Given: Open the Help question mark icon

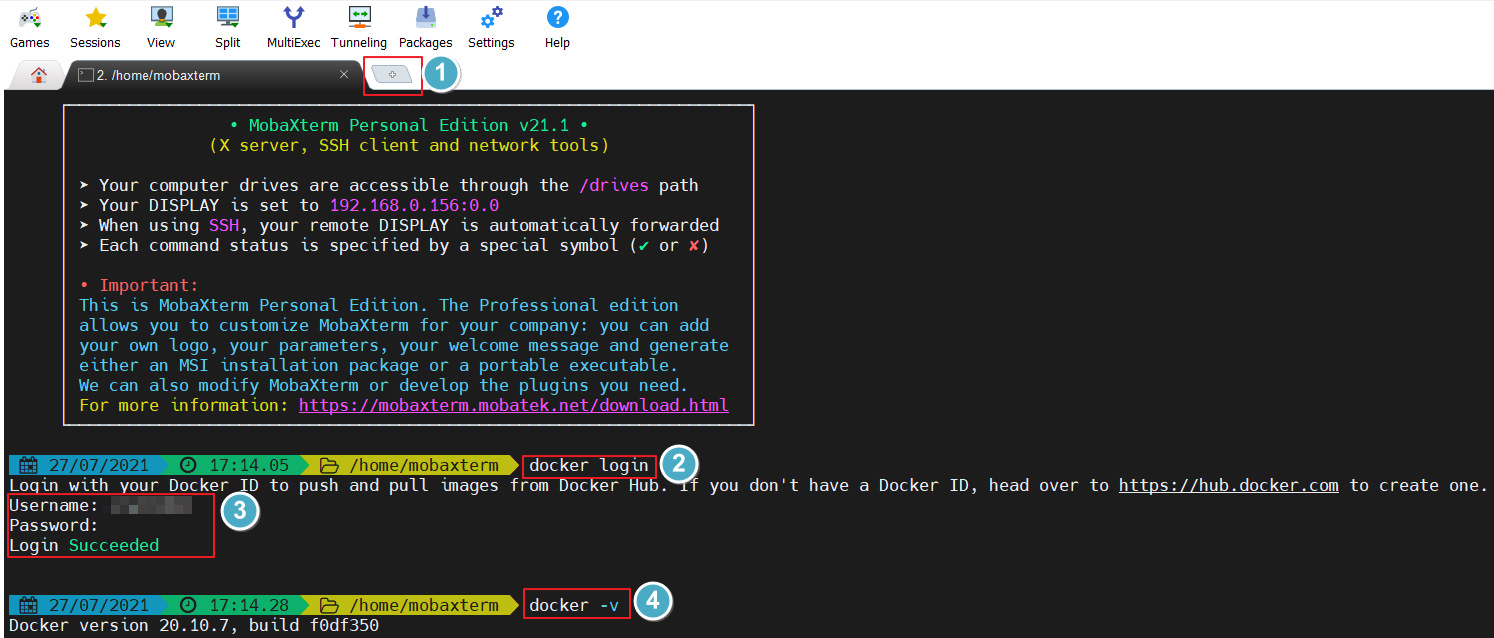Looking at the screenshot, I should pos(557,18).
